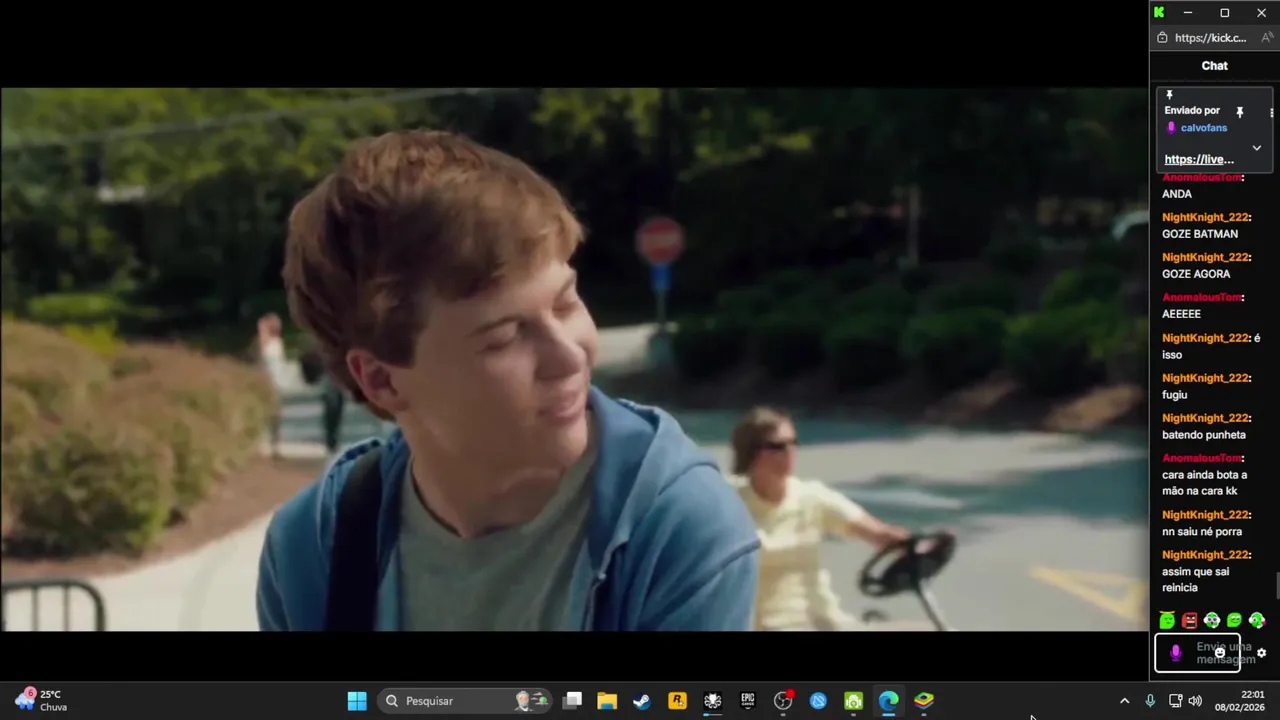
Task: Open BlueStacks from taskbar
Action: click(924, 701)
